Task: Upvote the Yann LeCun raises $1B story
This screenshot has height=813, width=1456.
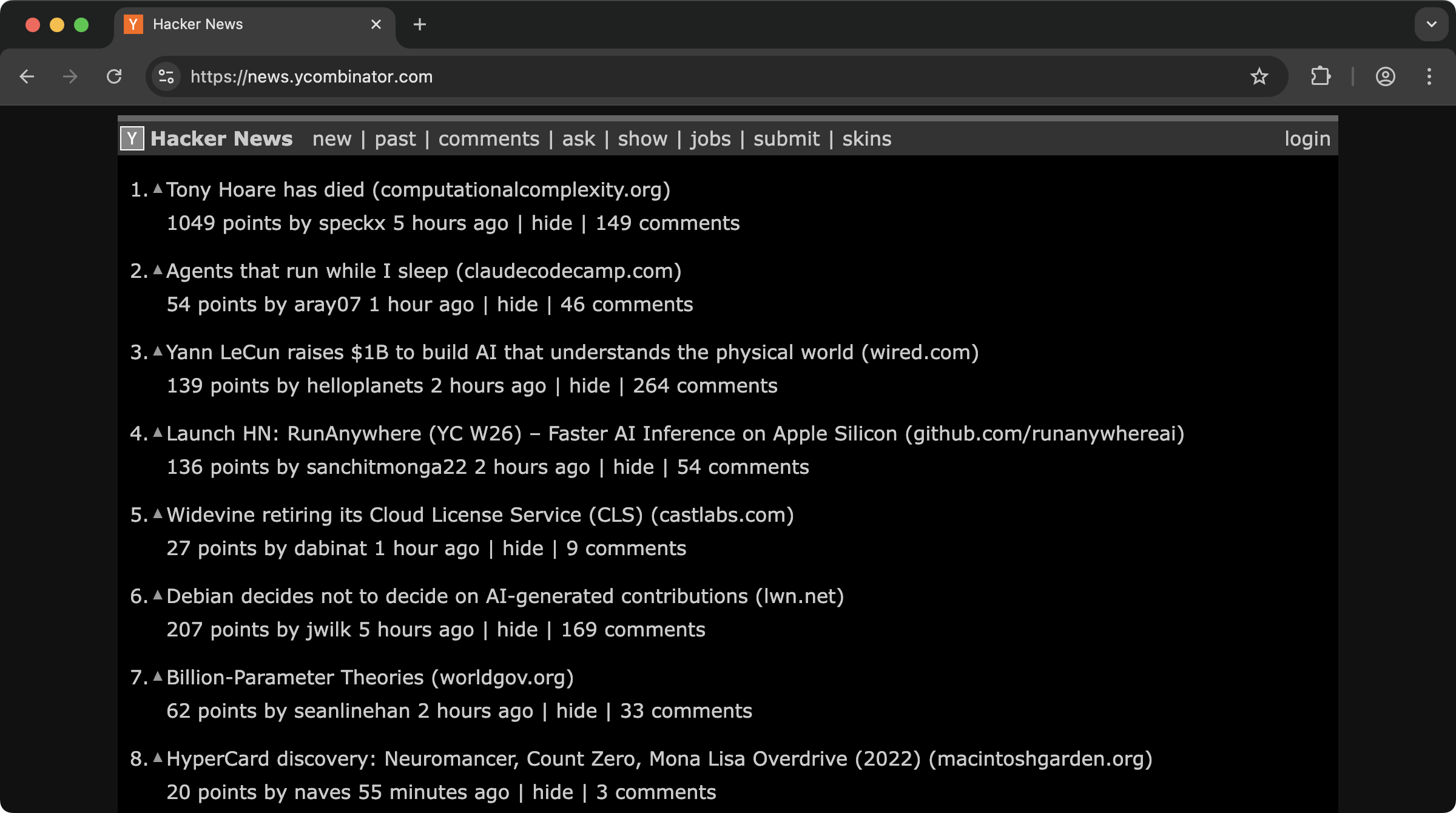Action: tap(158, 351)
